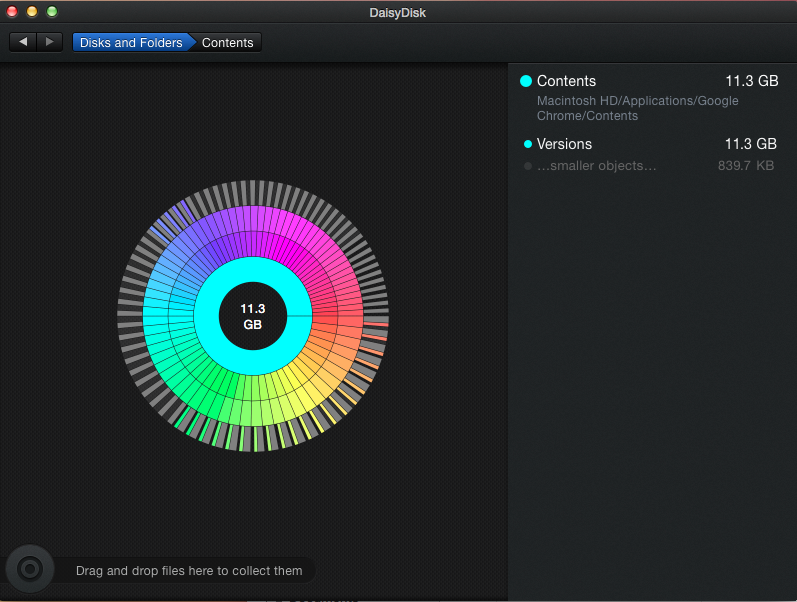The image size is (797, 602).
Task: Click the 11.3 GB center of the chart
Action: 253,316
